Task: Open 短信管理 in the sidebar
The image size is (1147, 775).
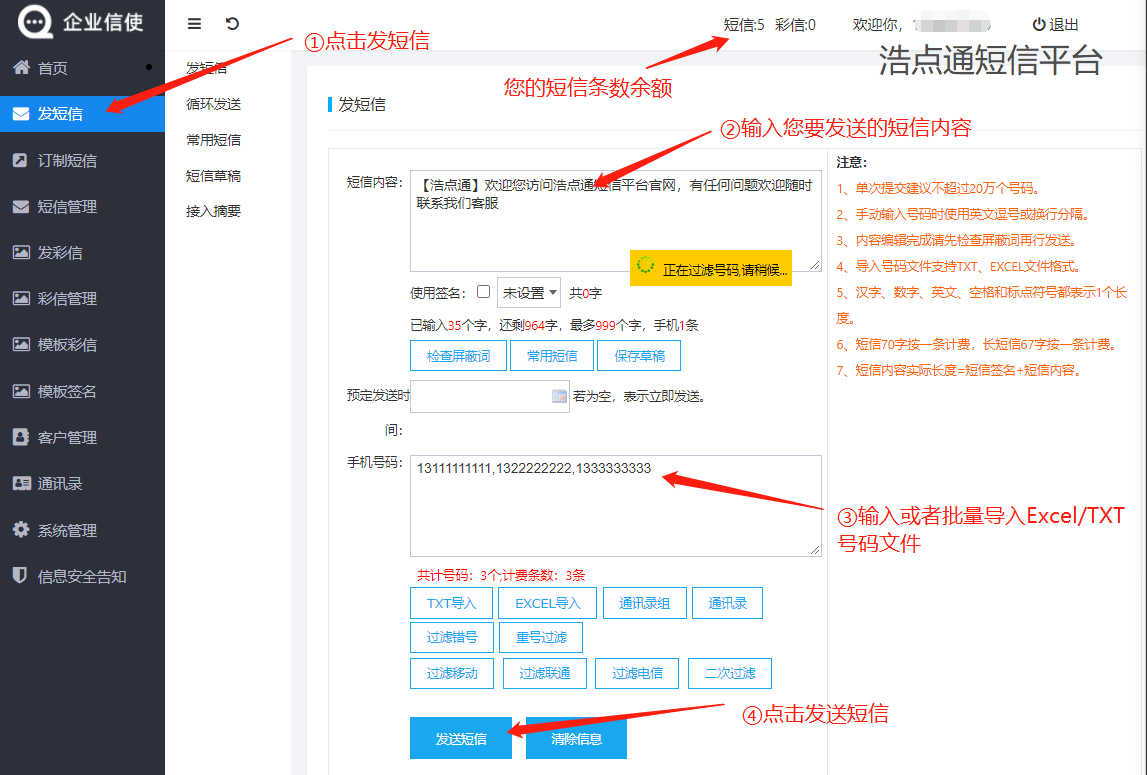Action: (67, 207)
